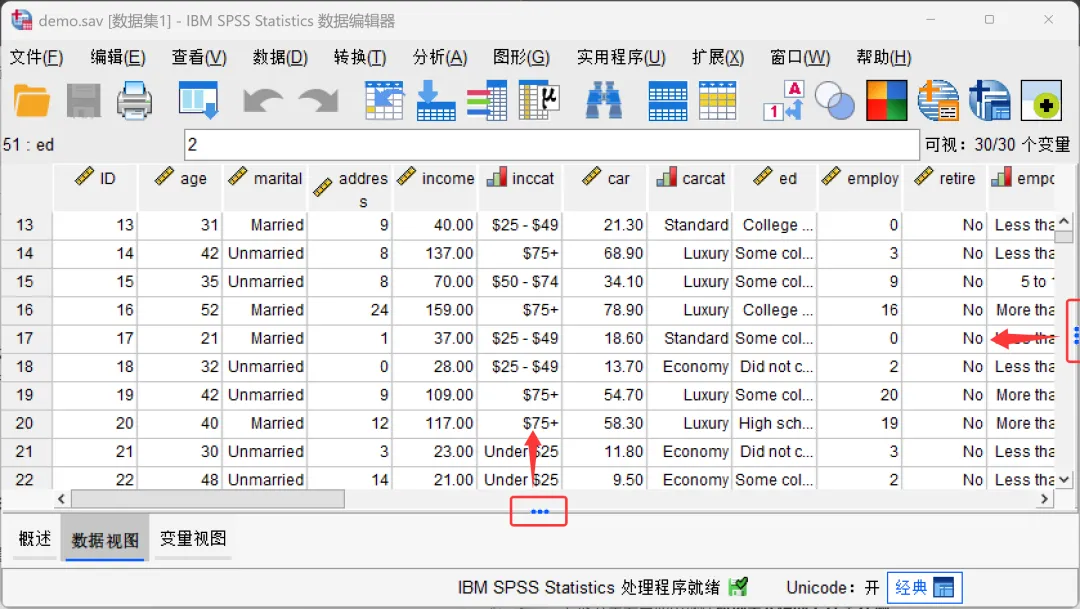Click the red-green-blue color chart icon

[886, 101]
